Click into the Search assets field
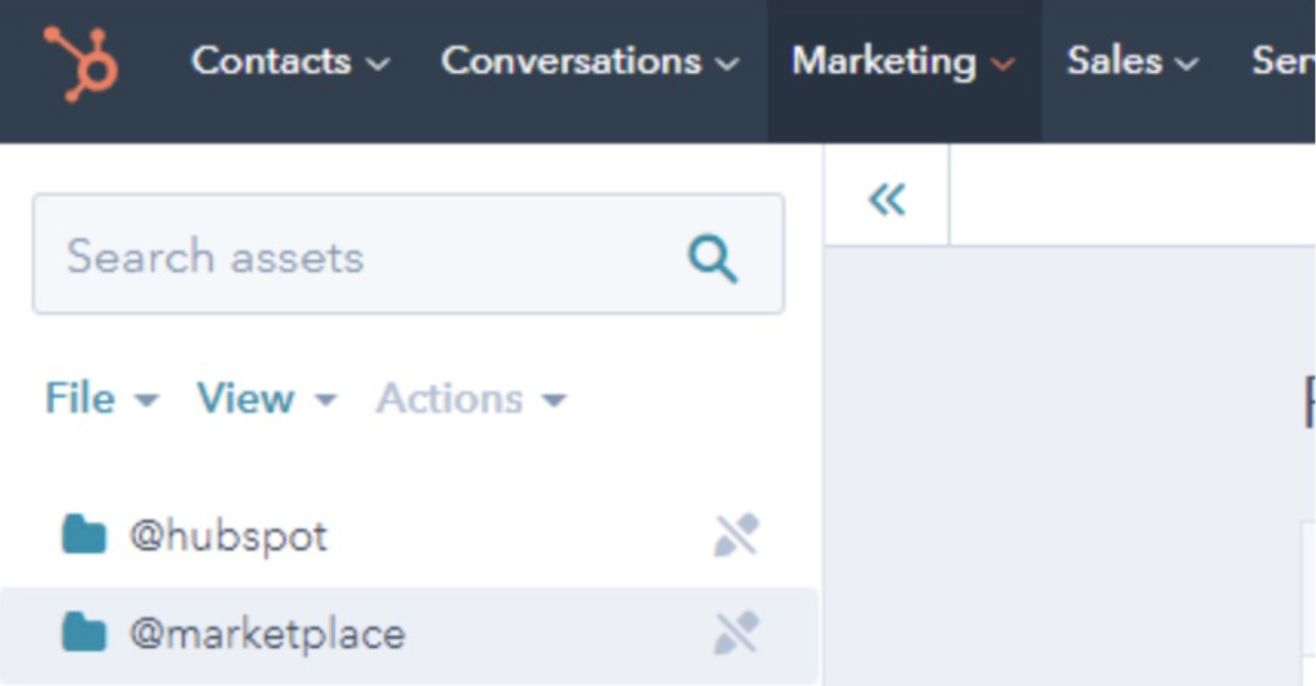This screenshot has height=686, width=1316. pyautogui.click(x=408, y=254)
